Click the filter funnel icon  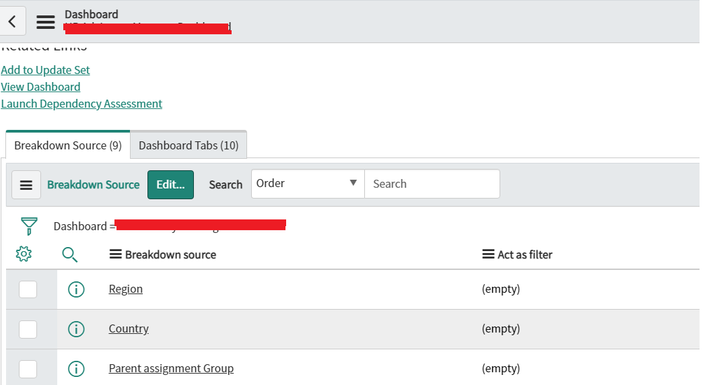coord(29,226)
